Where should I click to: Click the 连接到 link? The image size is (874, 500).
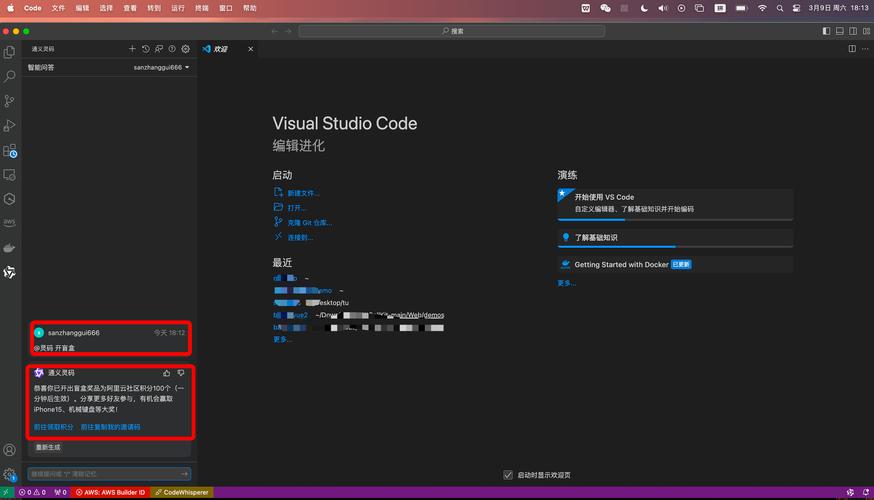point(300,237)
